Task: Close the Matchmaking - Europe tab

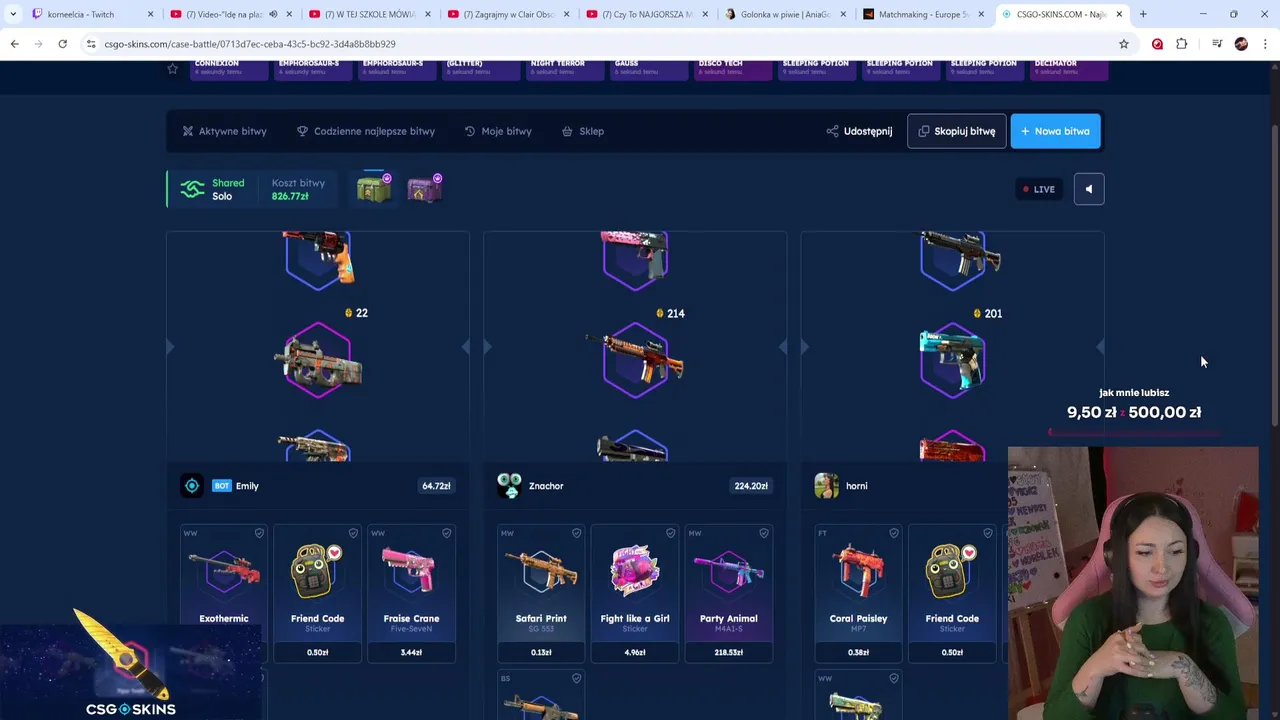Action: point(981,14)
